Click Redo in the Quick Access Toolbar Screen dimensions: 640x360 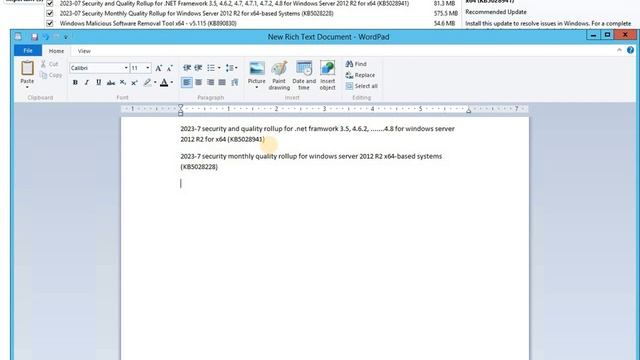click(x=56, y=37)
